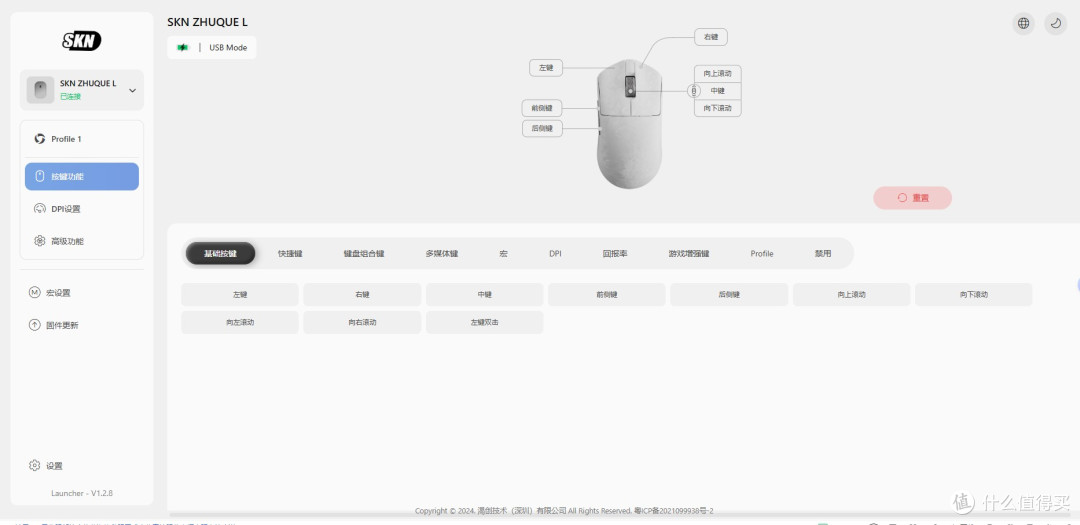Toggle dark mode with the moon icon
Viewport: 1080px width, 525px height.
[1055, 23]
